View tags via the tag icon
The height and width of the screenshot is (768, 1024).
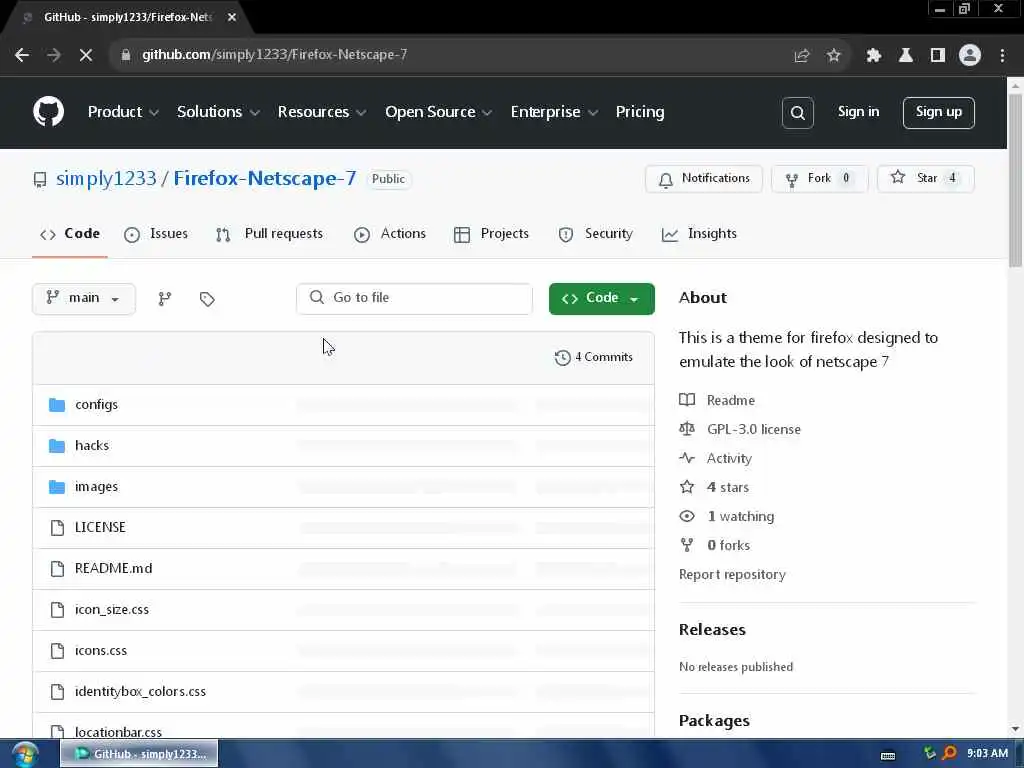click(207, 298)
